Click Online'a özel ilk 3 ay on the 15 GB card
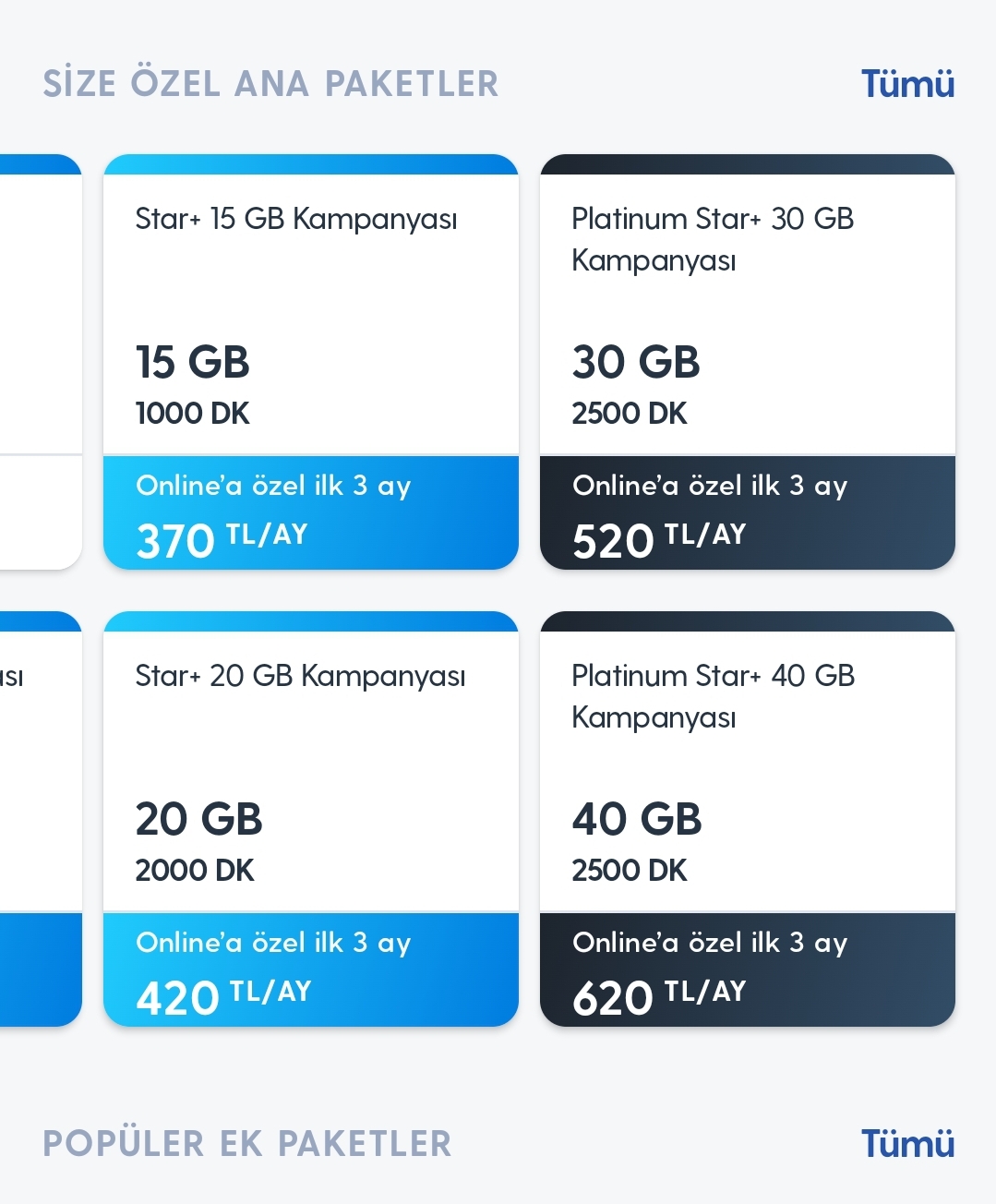Viewport: 996px width, 1204px height. (273, 485)
